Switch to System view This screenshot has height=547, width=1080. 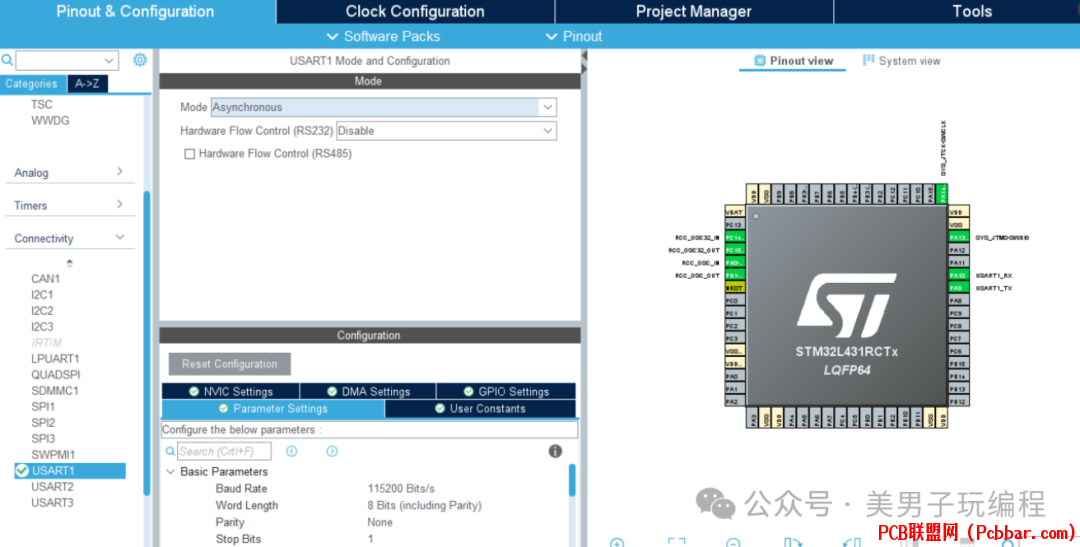point(901,61)
